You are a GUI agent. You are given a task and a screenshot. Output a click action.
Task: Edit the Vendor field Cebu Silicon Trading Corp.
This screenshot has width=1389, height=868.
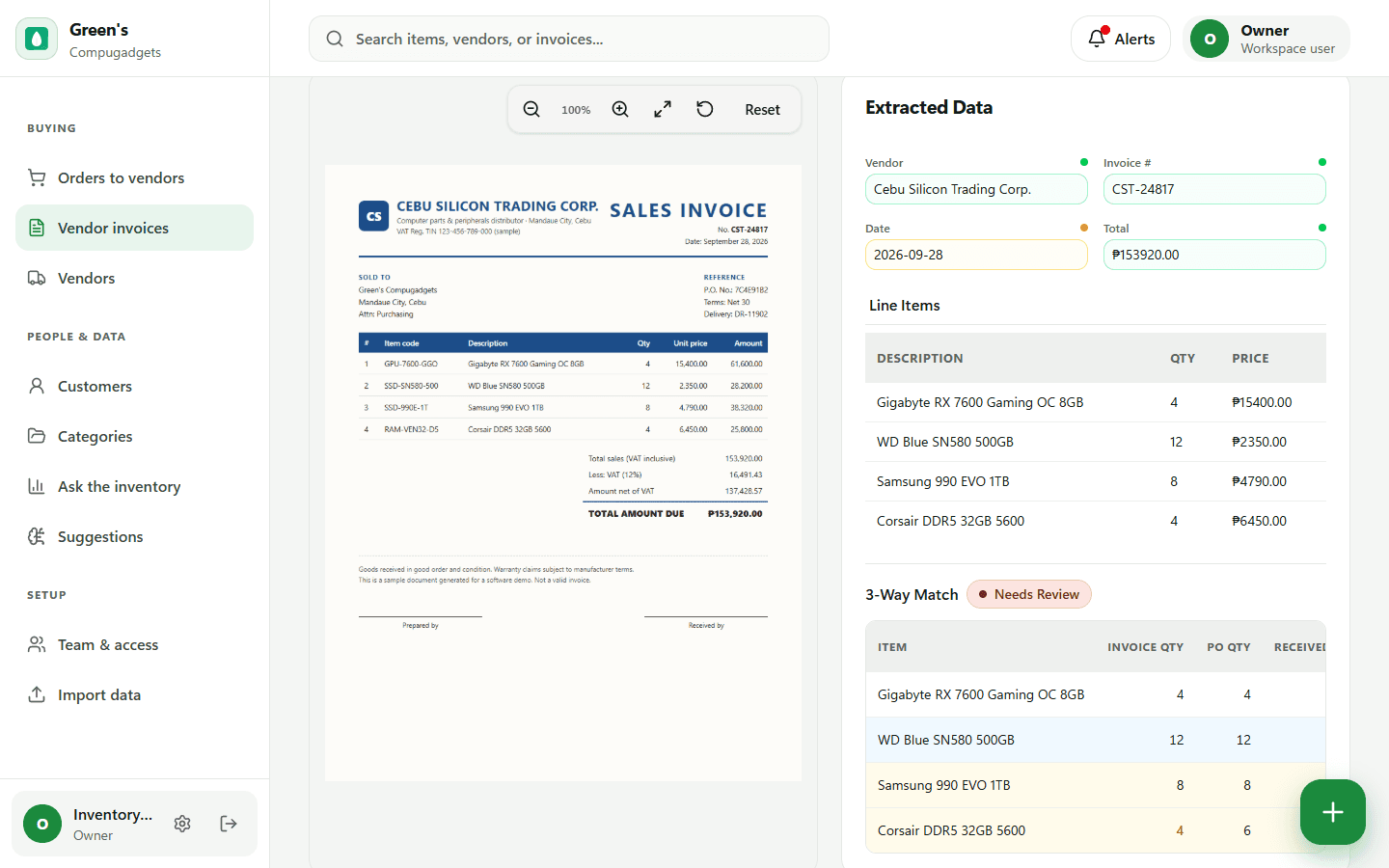tap(976, 189)
